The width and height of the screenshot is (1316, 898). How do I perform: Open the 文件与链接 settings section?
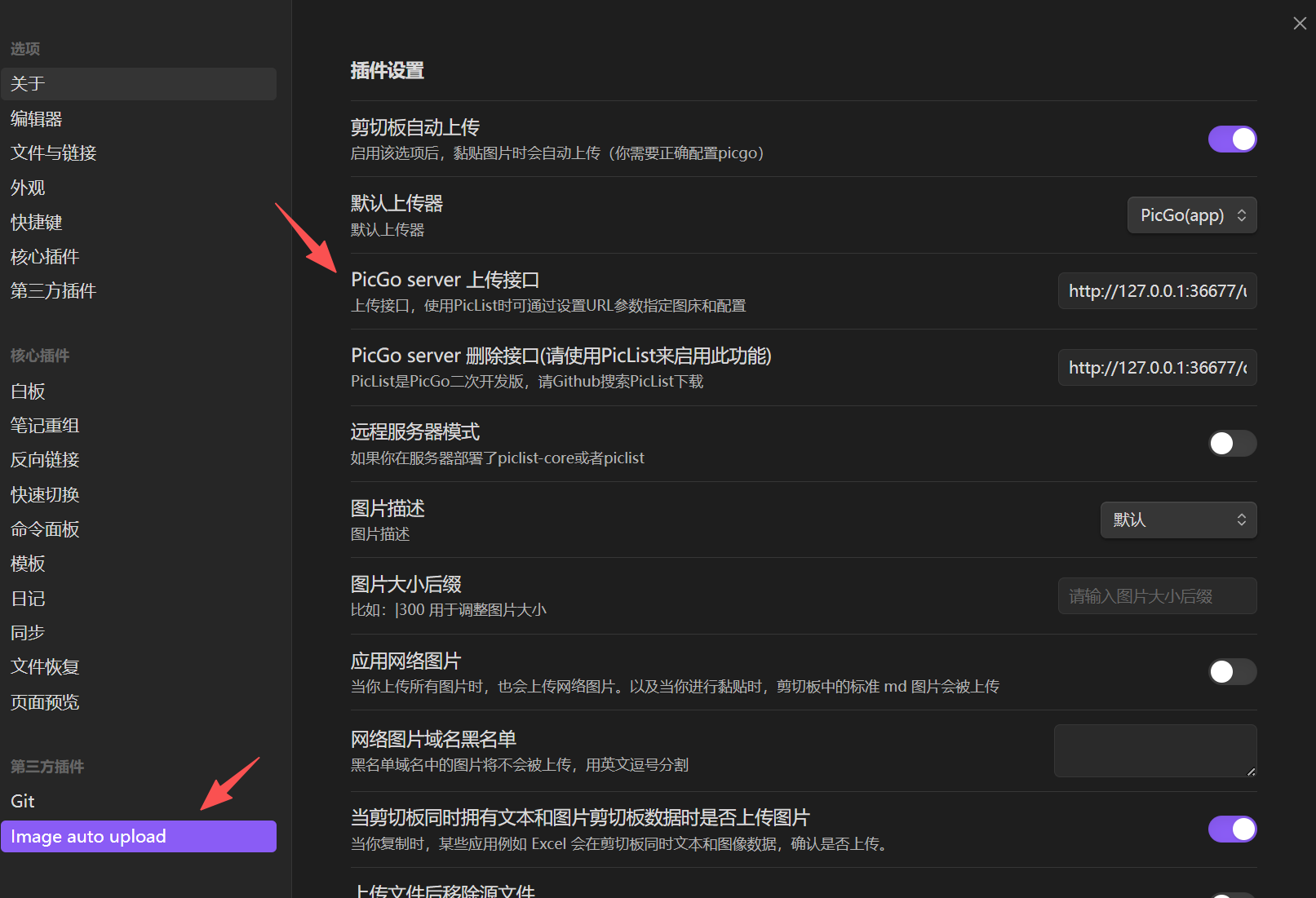pyautogui.click(x=54, y=153)
